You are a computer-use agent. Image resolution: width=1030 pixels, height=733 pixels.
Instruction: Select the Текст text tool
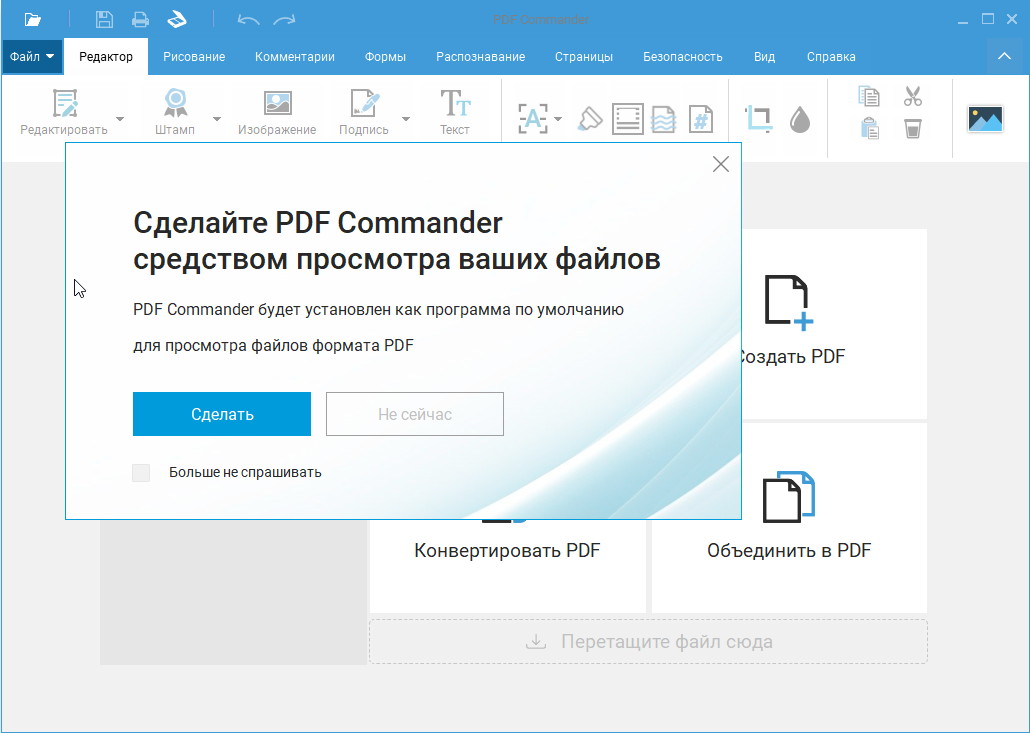pos(455,112)
